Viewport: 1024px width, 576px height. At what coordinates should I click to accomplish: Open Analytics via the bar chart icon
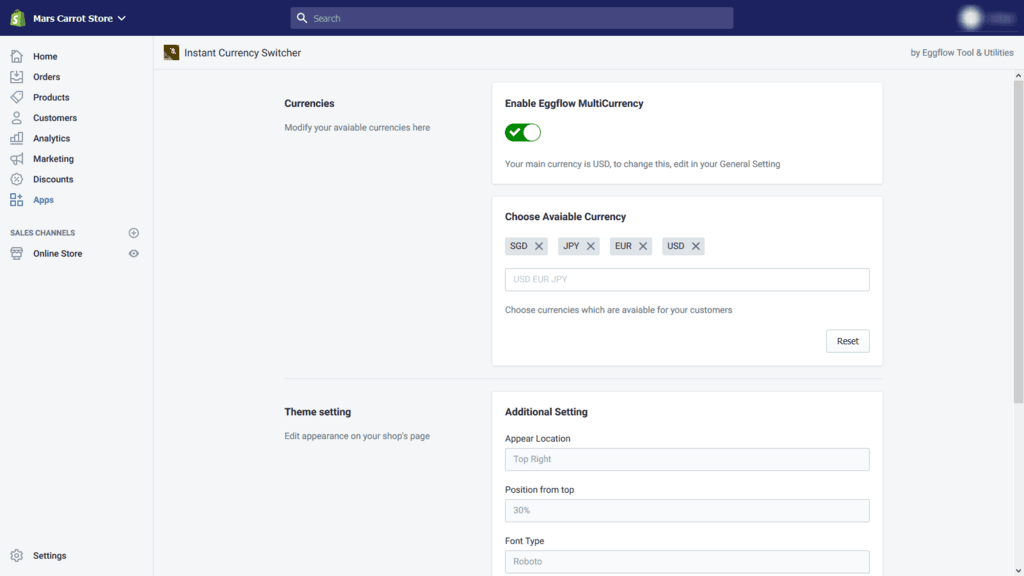click(x=16, y=138)
